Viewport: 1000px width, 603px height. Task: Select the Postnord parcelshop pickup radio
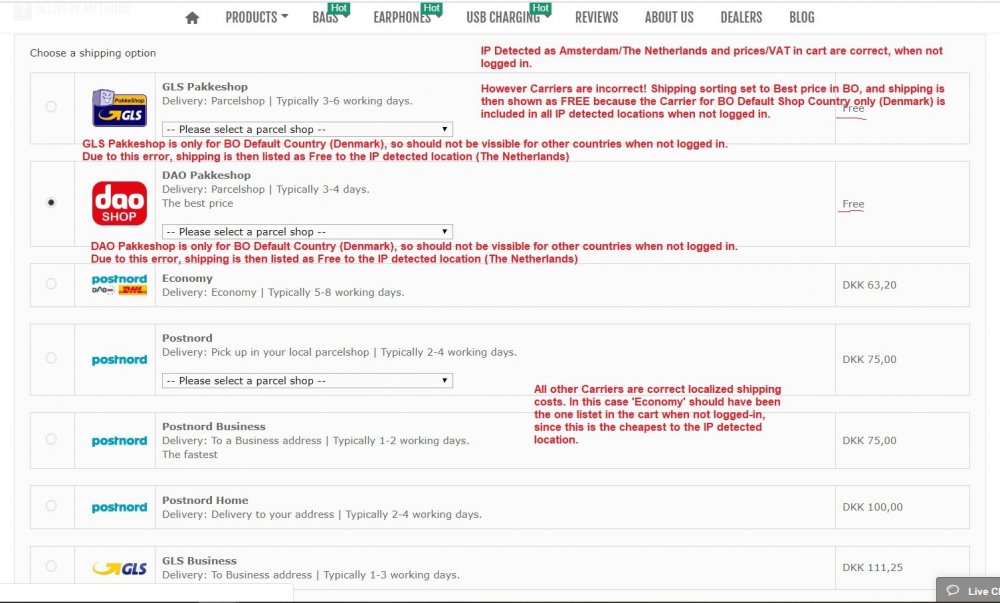click(51, 358)
